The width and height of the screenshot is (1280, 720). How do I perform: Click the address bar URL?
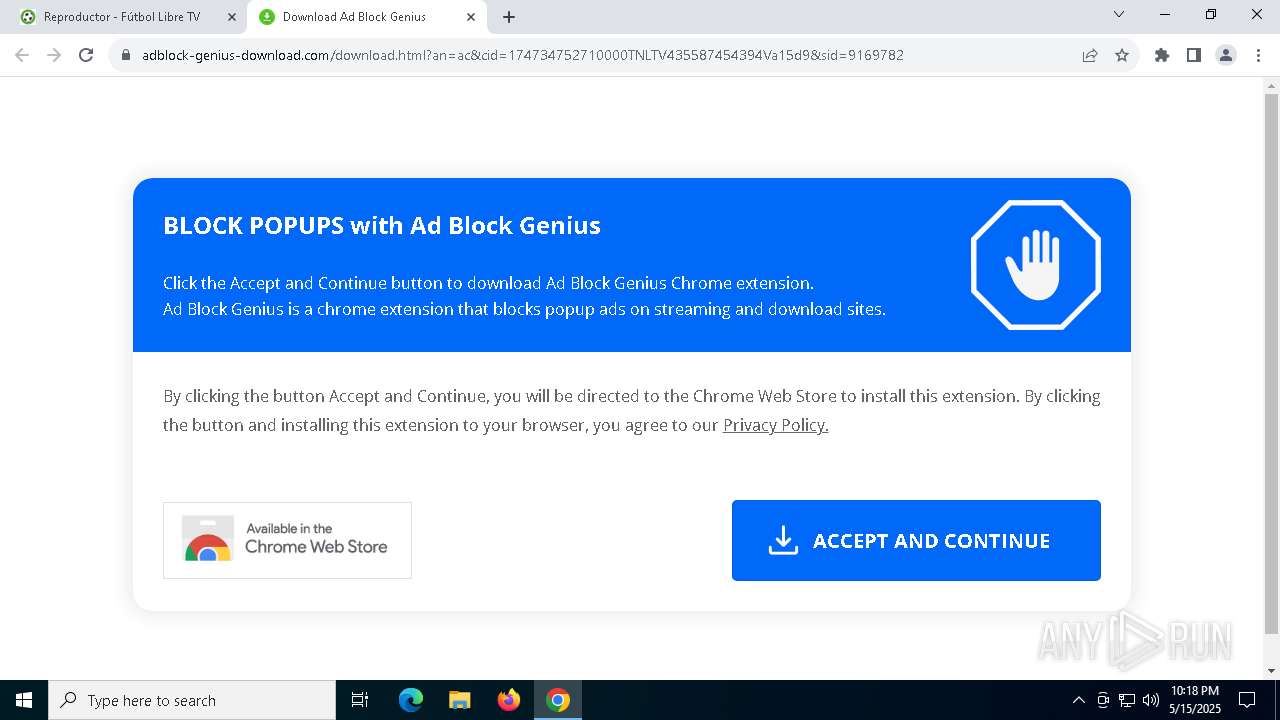(522, 55)
